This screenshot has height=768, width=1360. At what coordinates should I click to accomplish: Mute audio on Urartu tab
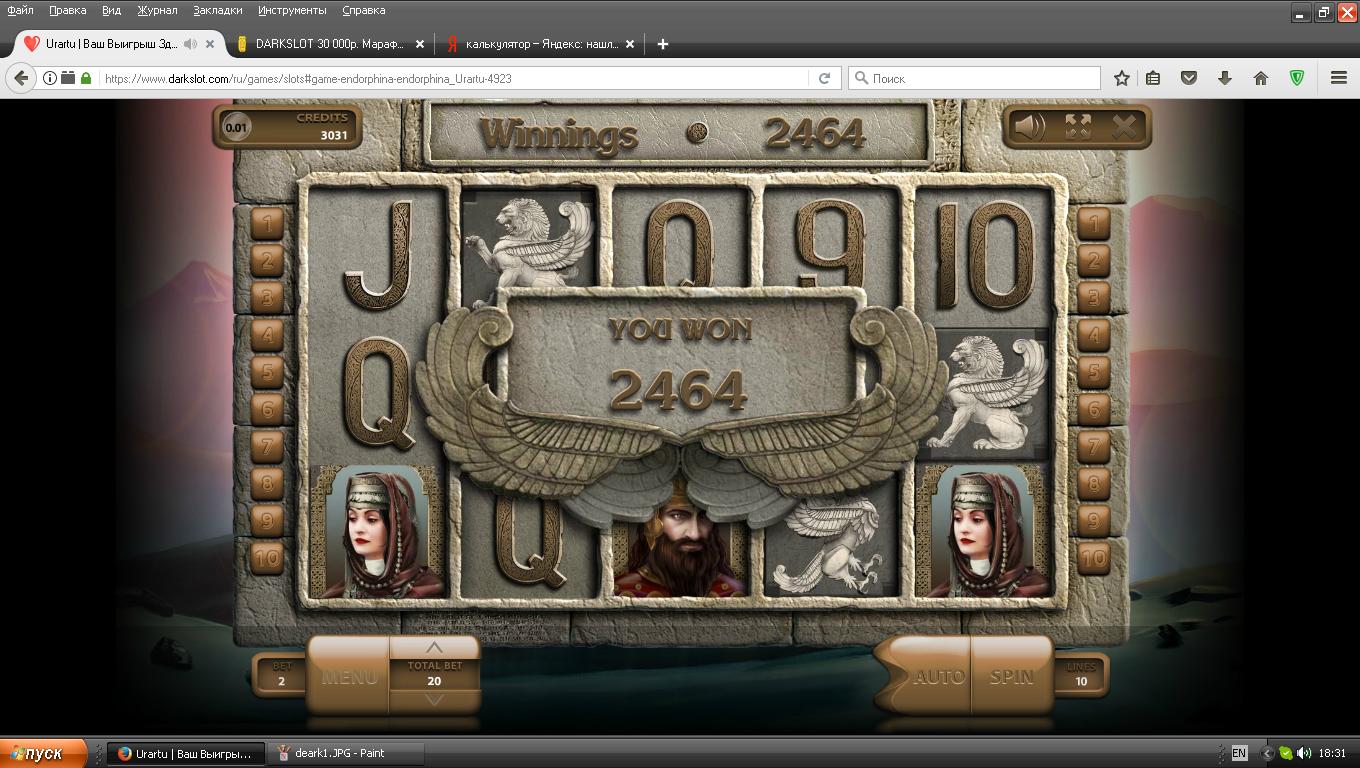pyautogui.click(x=189, y=44)
